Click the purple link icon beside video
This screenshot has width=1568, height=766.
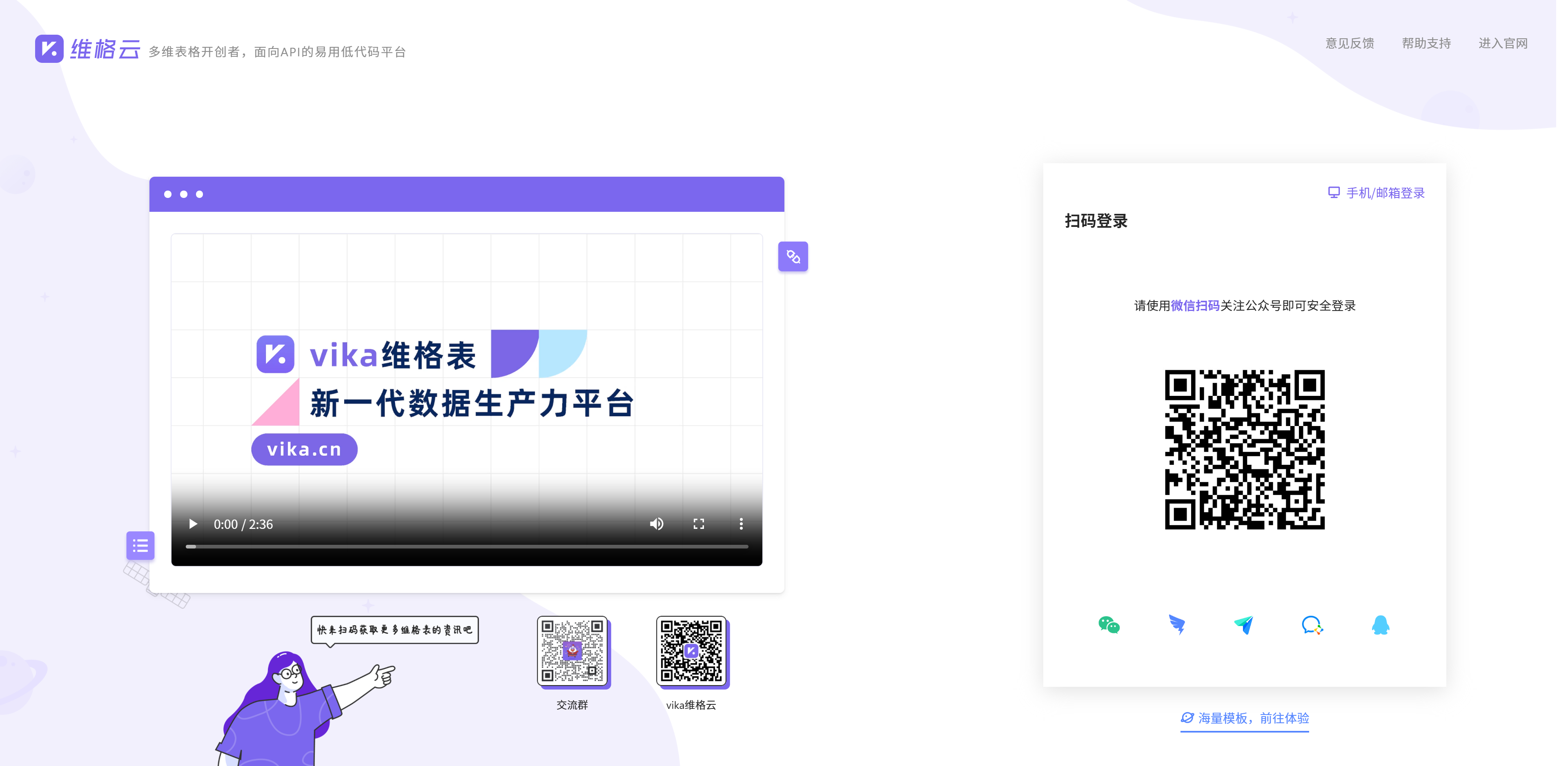[793, 257]
